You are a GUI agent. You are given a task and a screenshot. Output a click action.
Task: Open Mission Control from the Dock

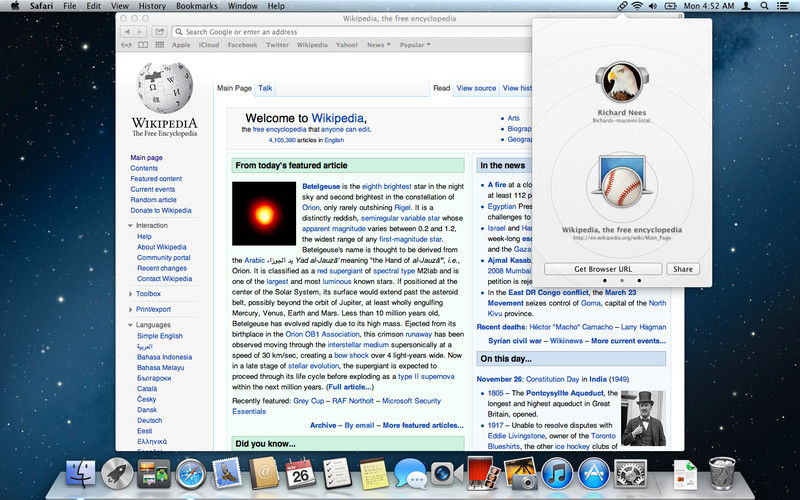click(x=154, y=474)
